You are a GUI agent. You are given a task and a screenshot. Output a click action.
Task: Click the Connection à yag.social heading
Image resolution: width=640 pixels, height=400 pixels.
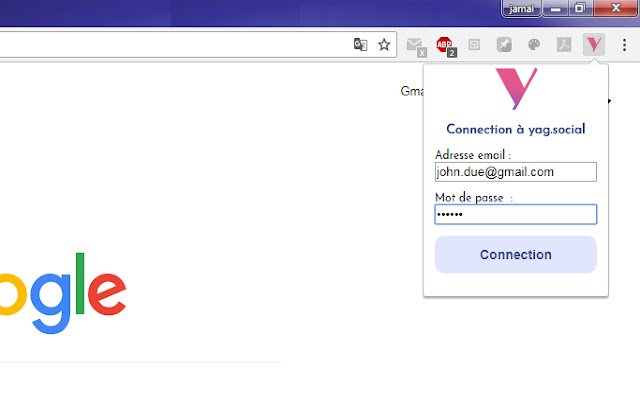click(x=516, y=129)
